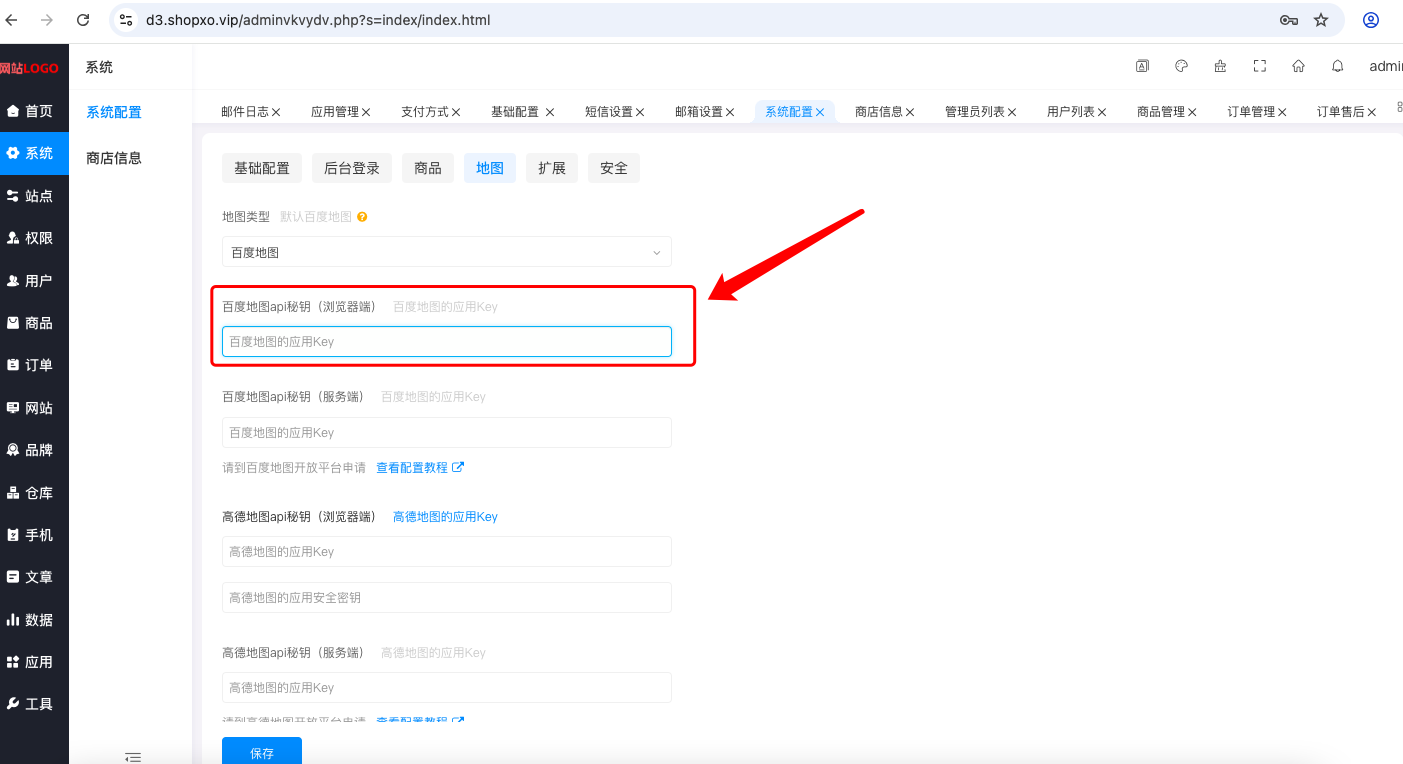Open 商店信息 in the submenu

114,158
